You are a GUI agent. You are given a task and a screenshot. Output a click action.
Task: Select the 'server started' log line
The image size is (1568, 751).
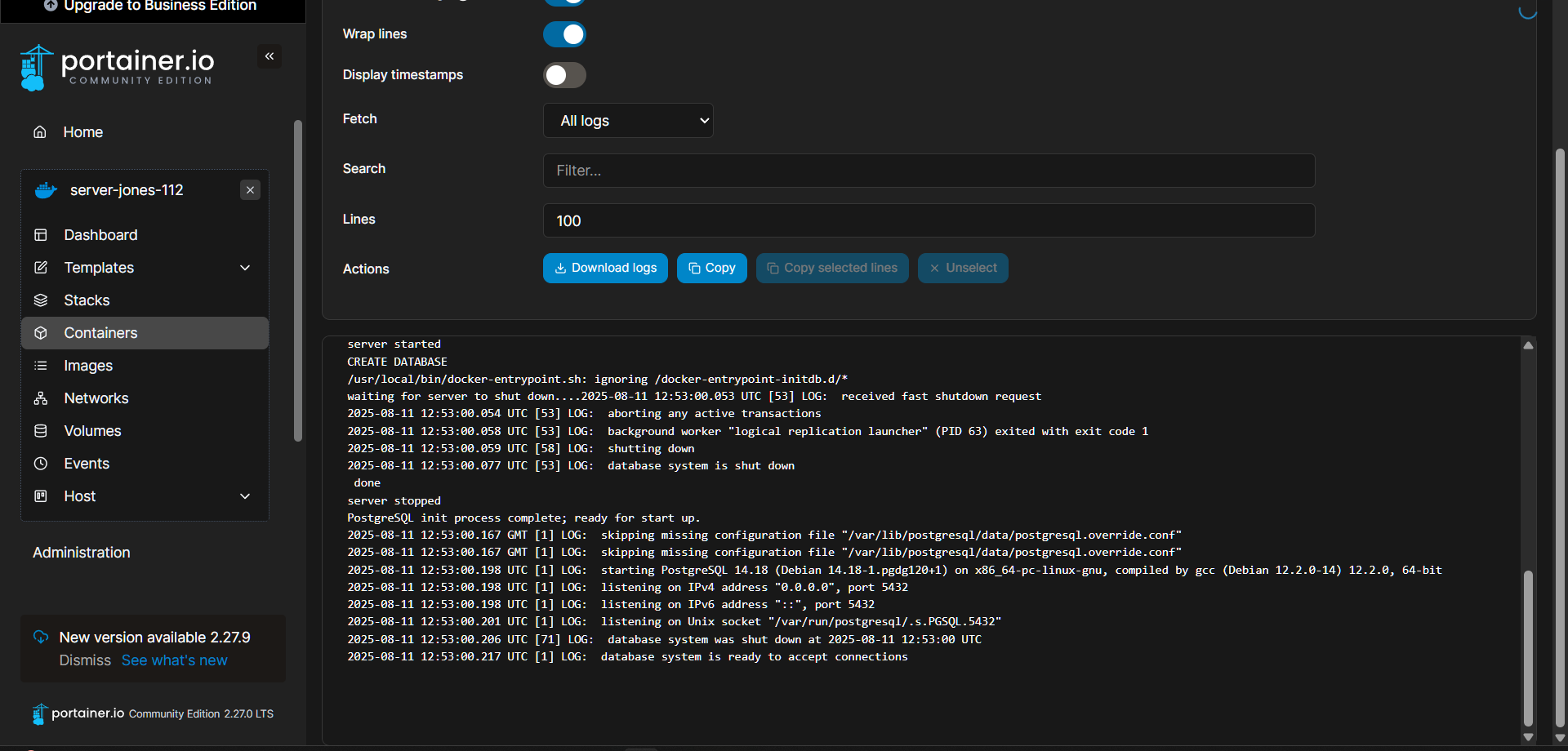[394, 344]
